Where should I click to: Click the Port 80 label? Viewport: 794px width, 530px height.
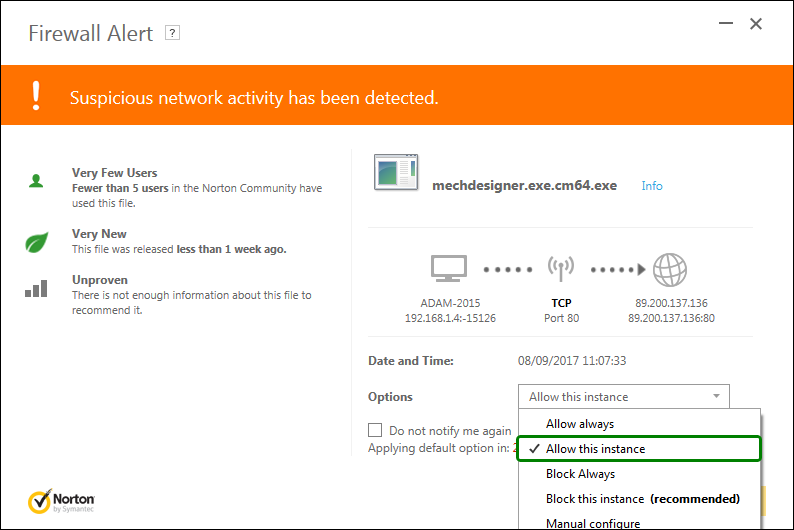click(561, 318)
